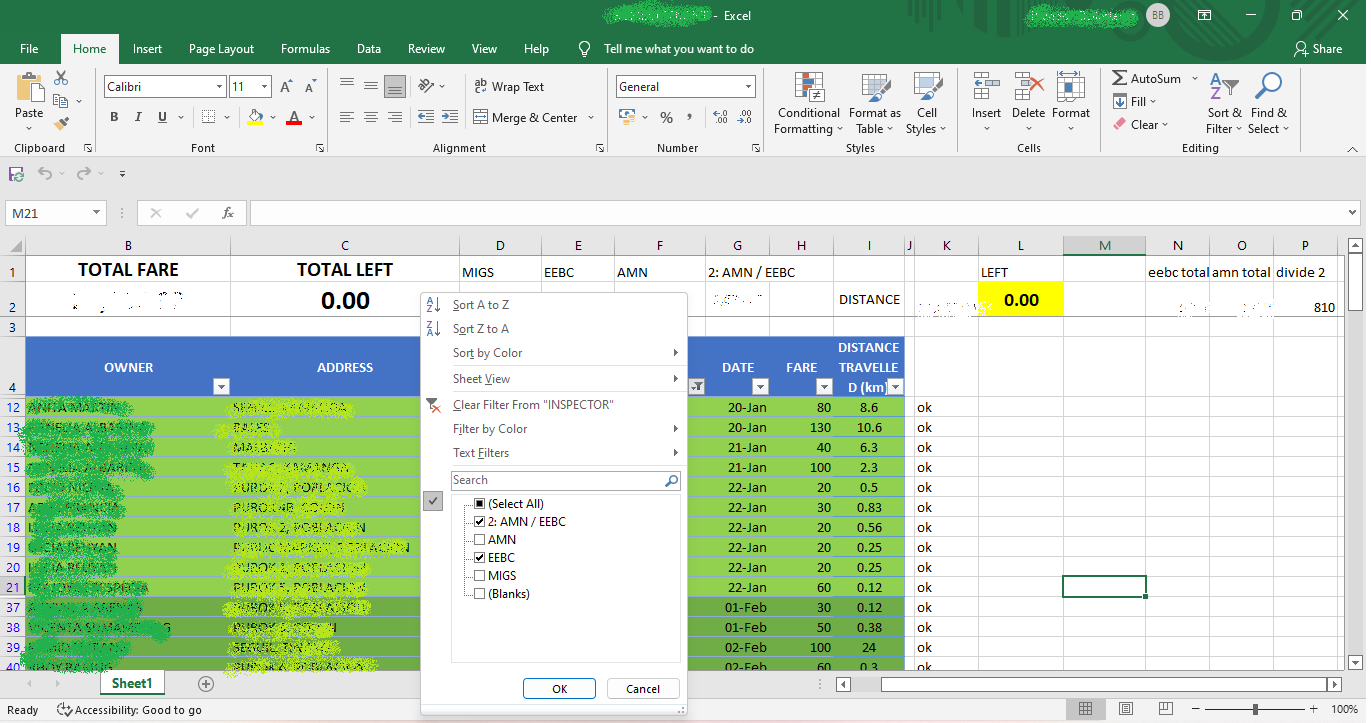Click the Fill Color bucket swatch
The image size is (1371, 723).
coord(255,117)
